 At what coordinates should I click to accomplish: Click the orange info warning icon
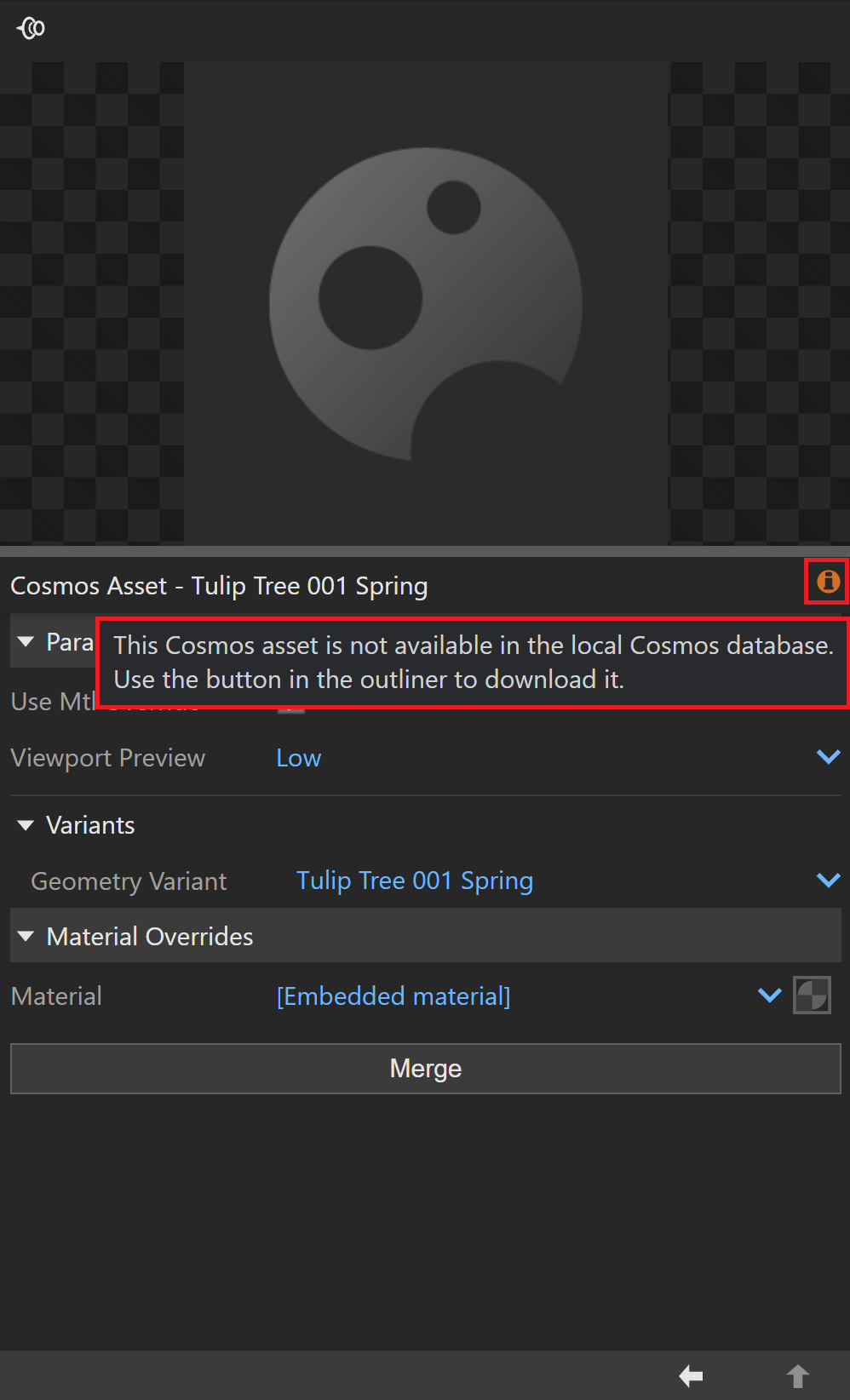[x=828, y=582]
